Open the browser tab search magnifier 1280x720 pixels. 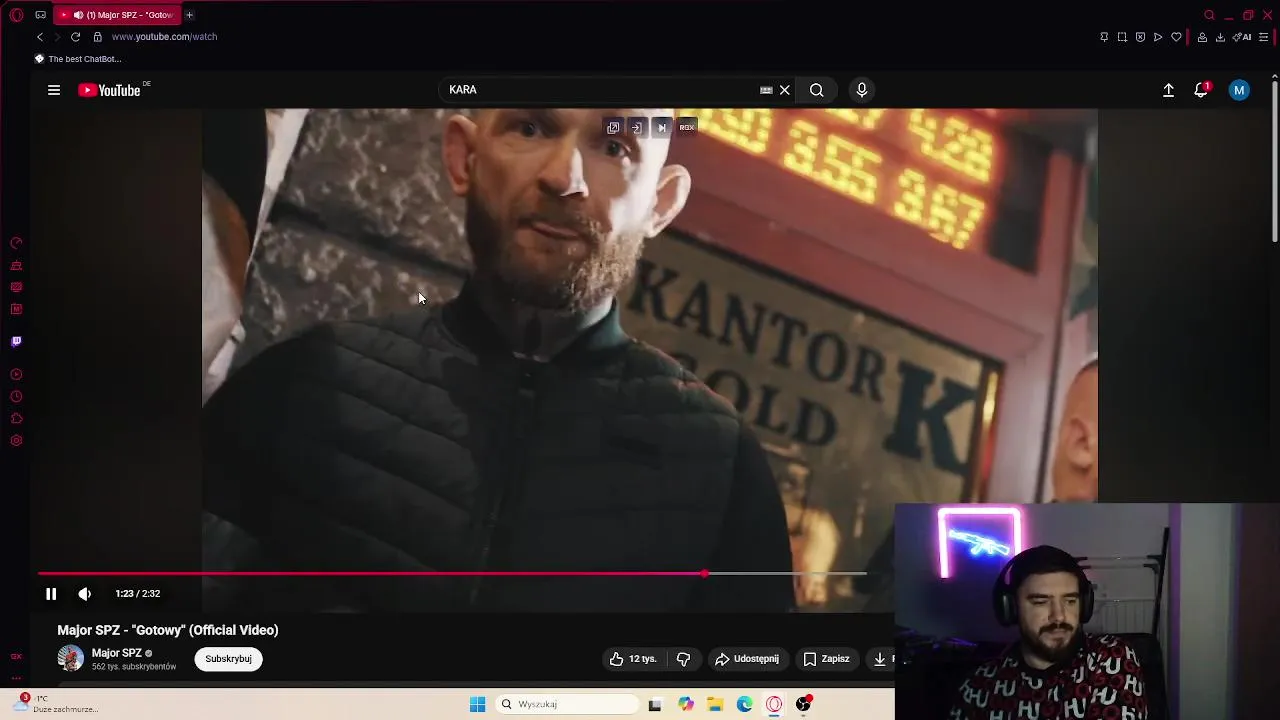[1209, 15]
